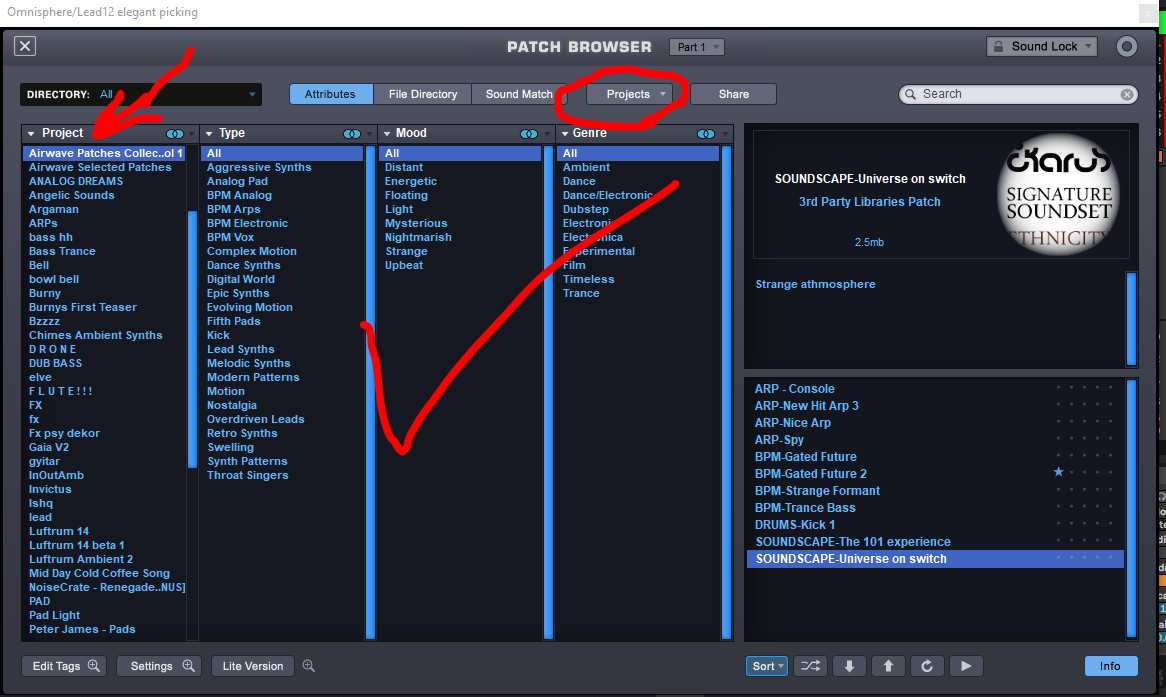Viewport: 1166px width, 697px height.
Task: Click star rating on BPM-Gated Future 2
Action: [x=1058, y=472]
